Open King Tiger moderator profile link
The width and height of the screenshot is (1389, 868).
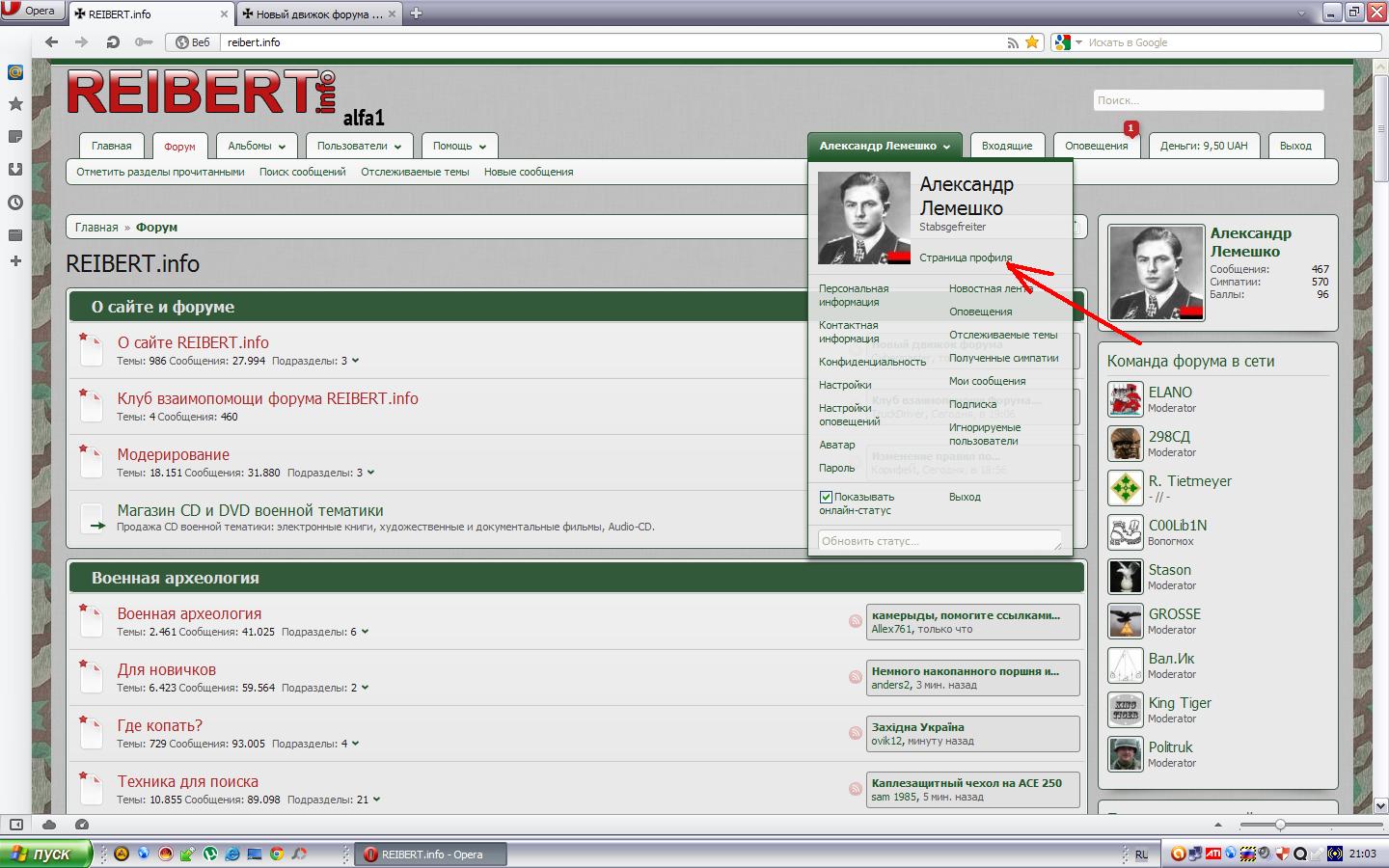(x=1180, y=704)
